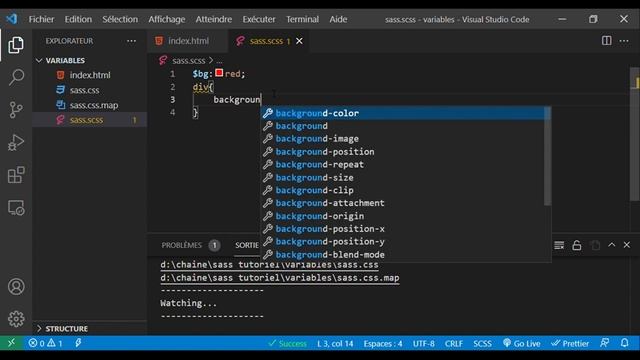Select the SORTIE panel tab

247,245
